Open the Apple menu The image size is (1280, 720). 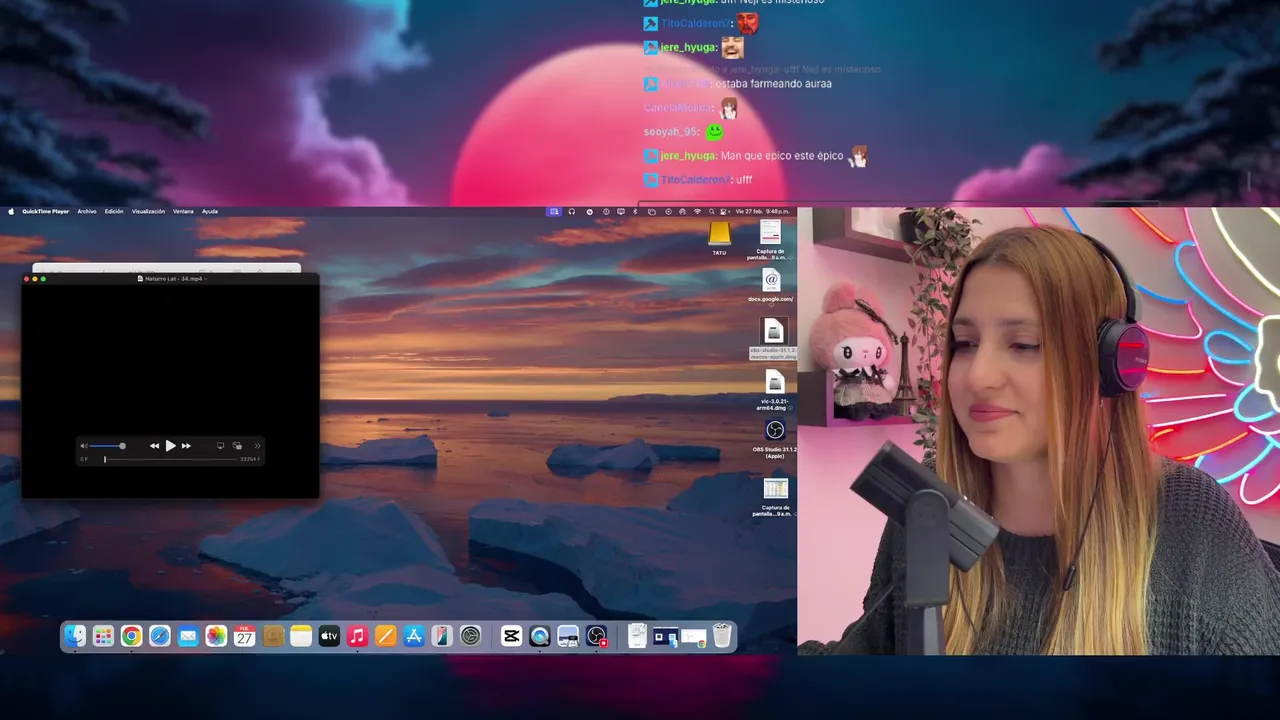pos(12,211)
